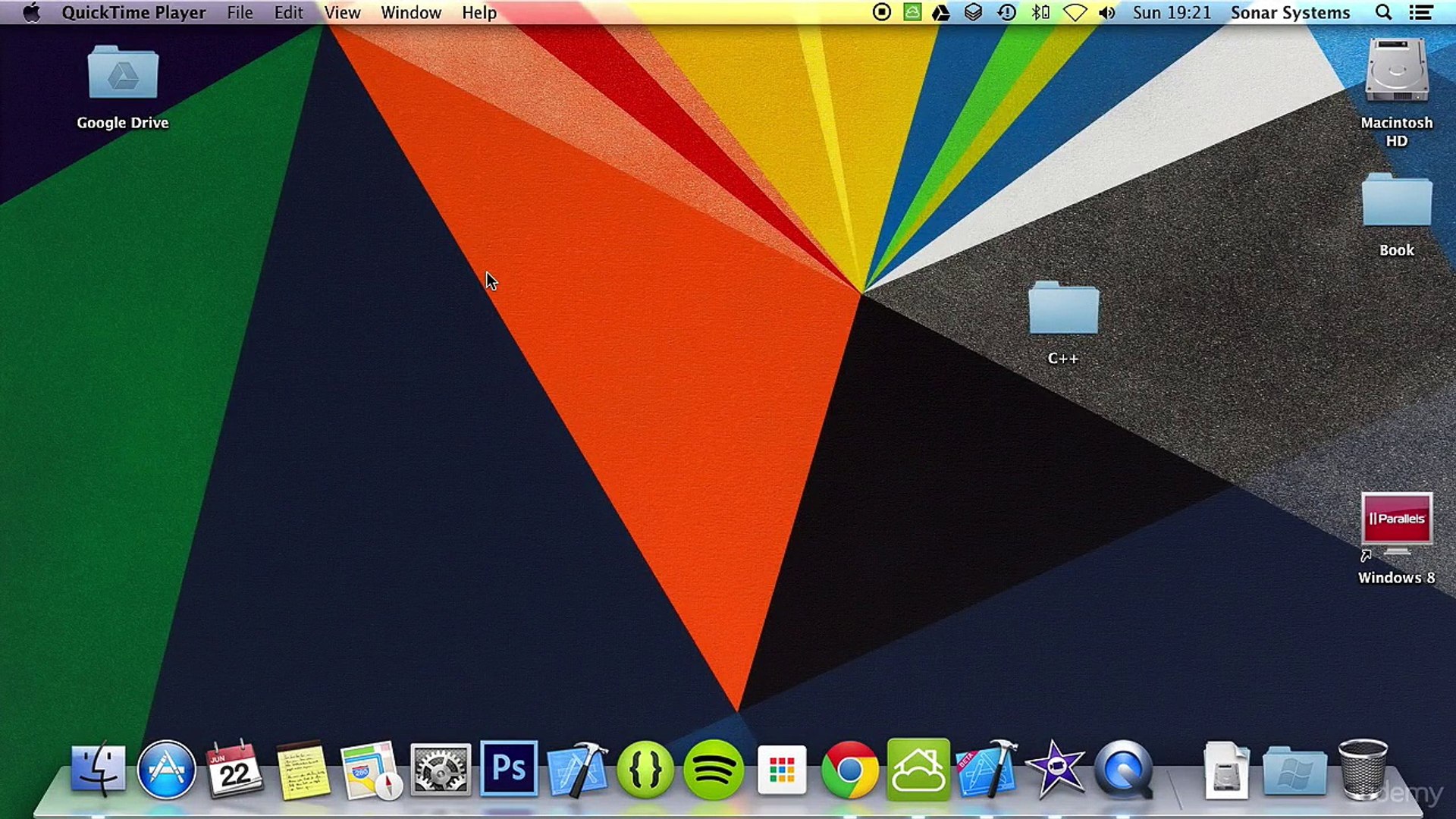Open iMovie star icon in Dock
Screen dimensions: 1456x819
(x=1055, y=769)
